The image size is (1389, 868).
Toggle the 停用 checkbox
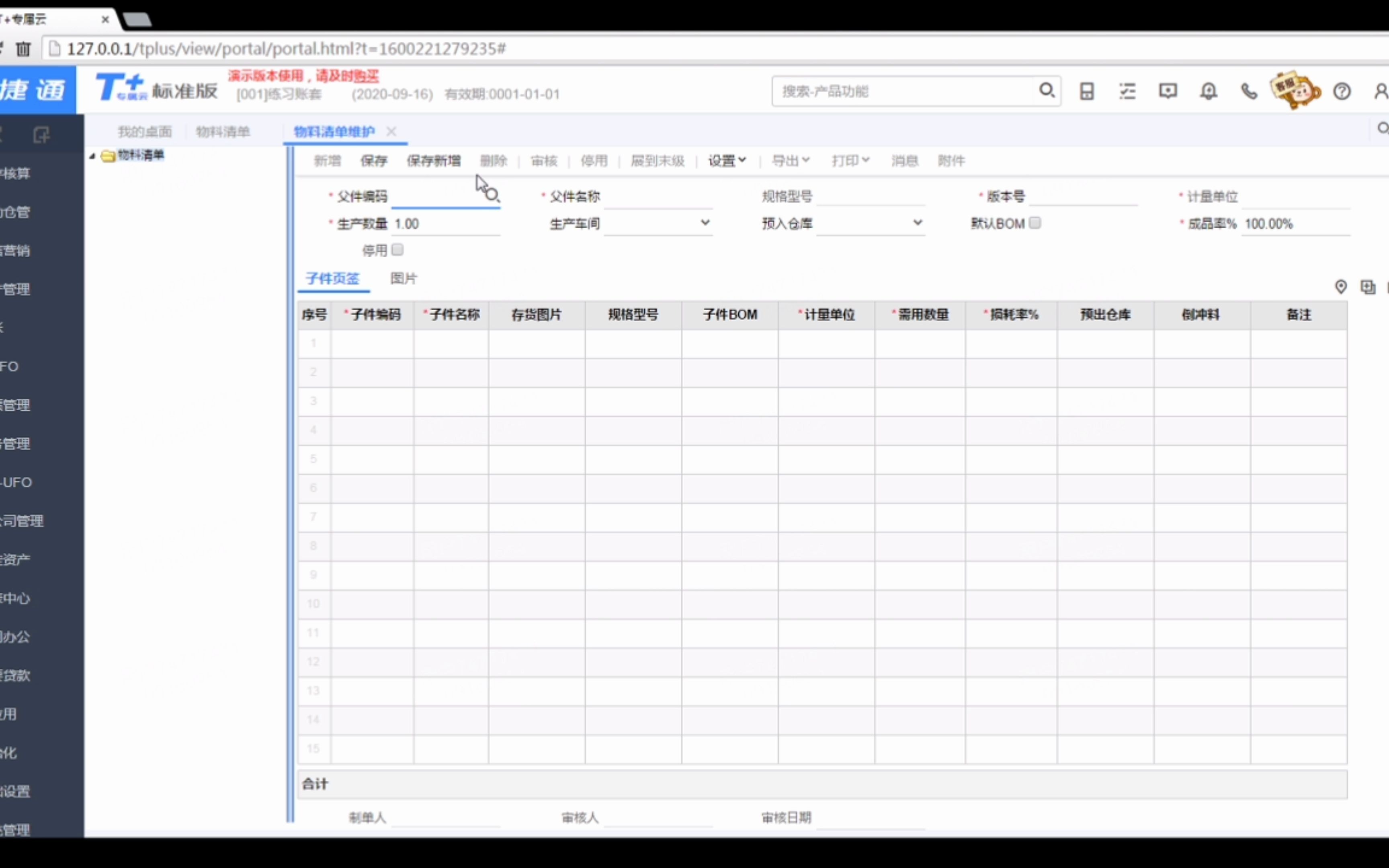[x=397, y=250]
